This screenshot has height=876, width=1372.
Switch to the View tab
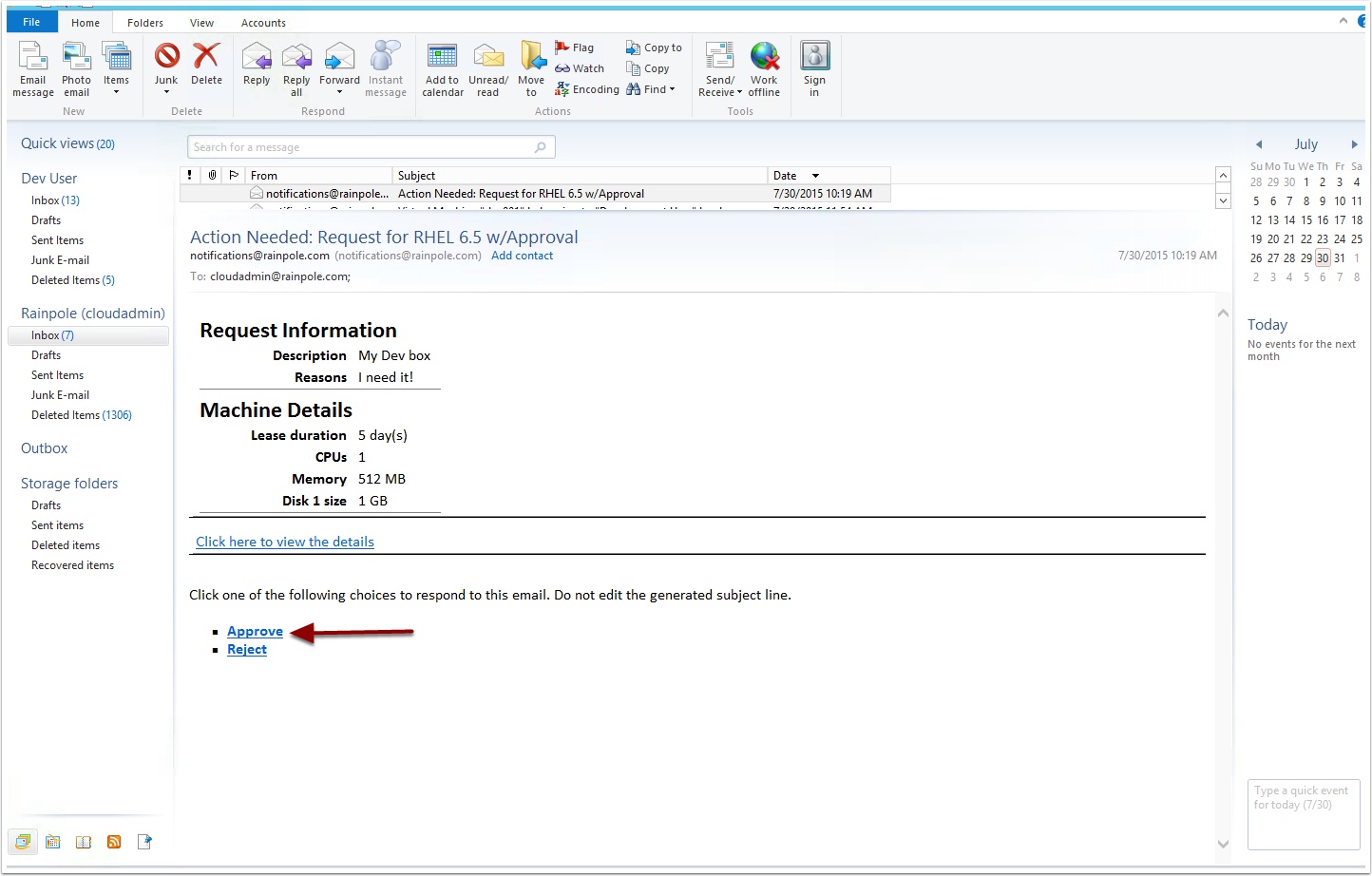[201, 23]
